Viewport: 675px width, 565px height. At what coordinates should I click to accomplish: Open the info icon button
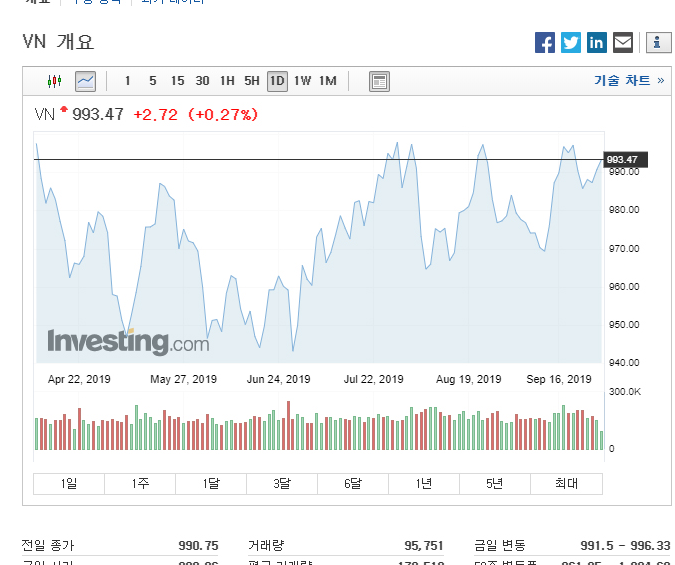click(x=657, y=43)
